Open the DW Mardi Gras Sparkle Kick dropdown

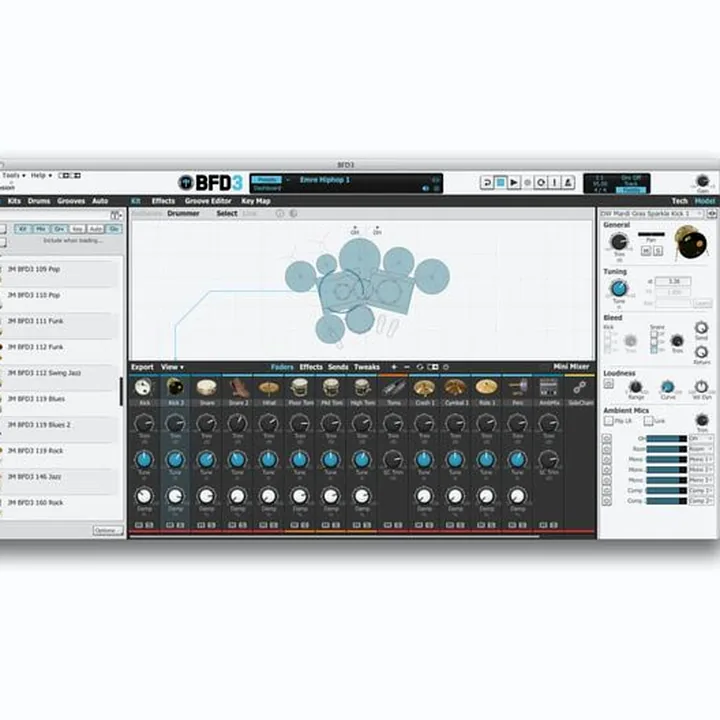pos(651,214)
